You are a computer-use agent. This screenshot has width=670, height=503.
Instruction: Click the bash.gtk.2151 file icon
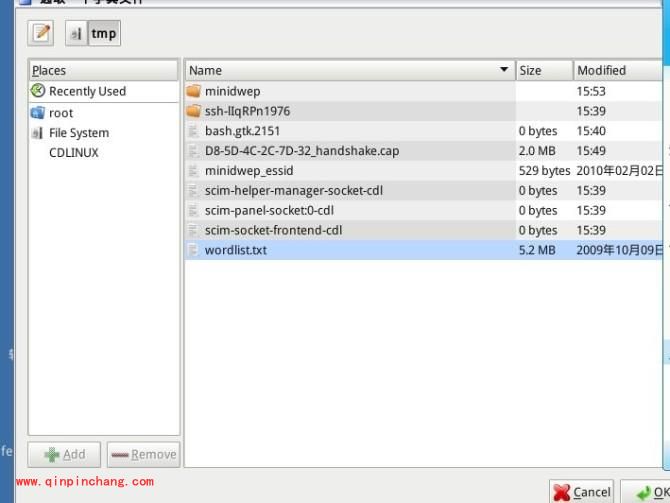click(x=194, y=131)
